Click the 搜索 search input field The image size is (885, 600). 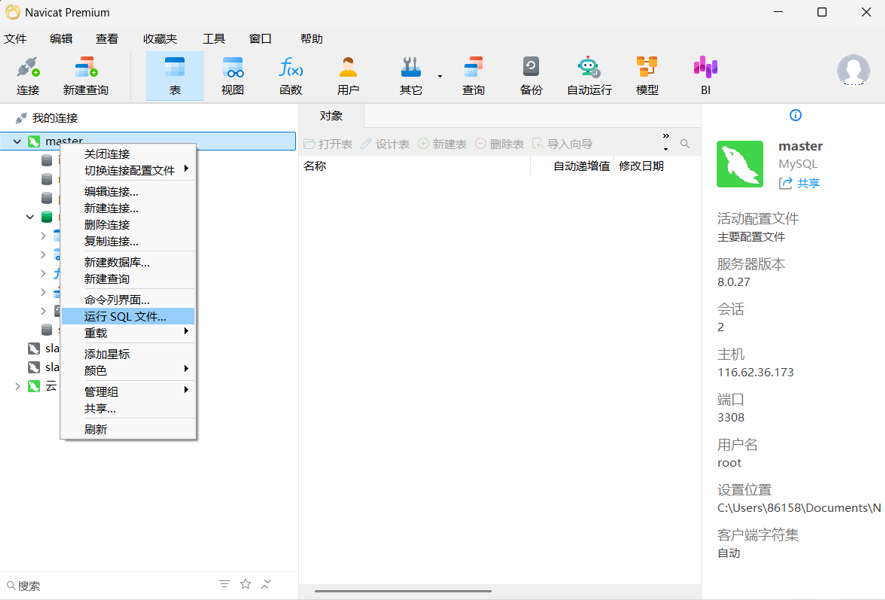[110, 585]
